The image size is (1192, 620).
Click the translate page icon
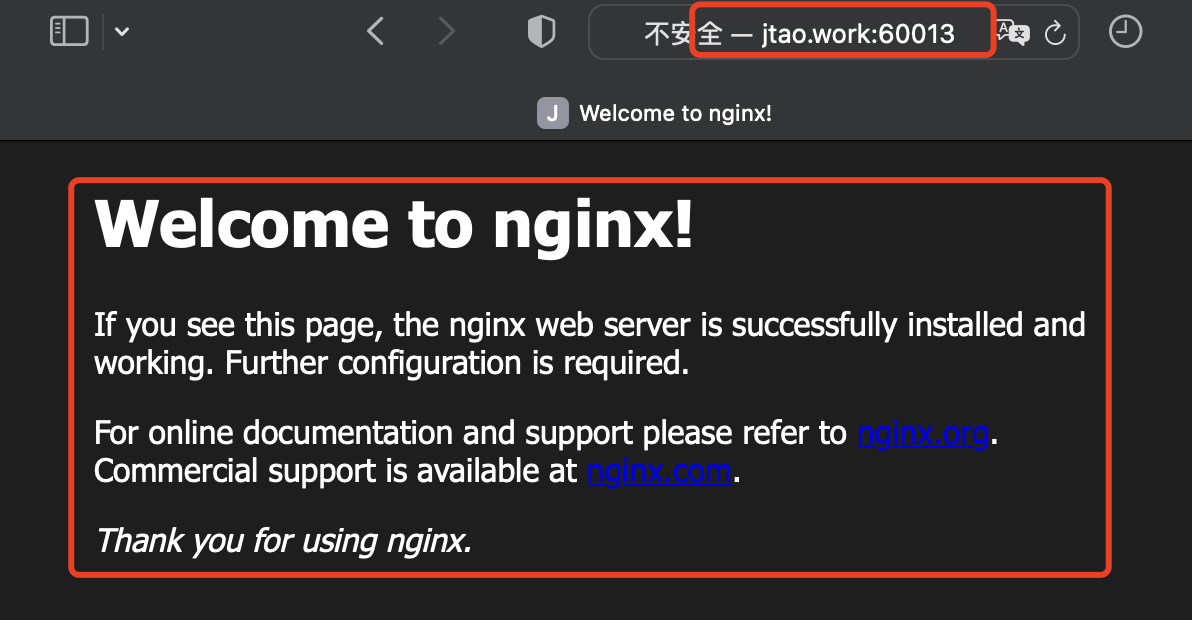(x=1013, y=33)
